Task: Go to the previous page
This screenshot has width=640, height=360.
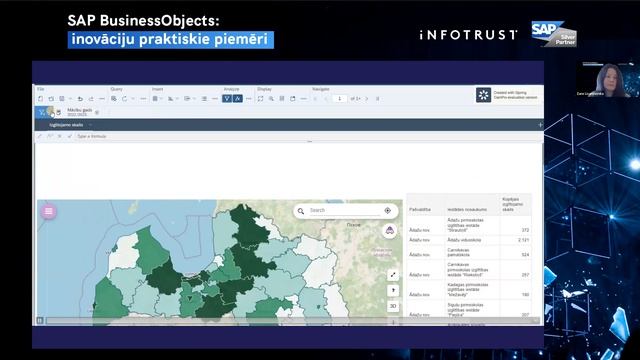Action: point(326,99)
